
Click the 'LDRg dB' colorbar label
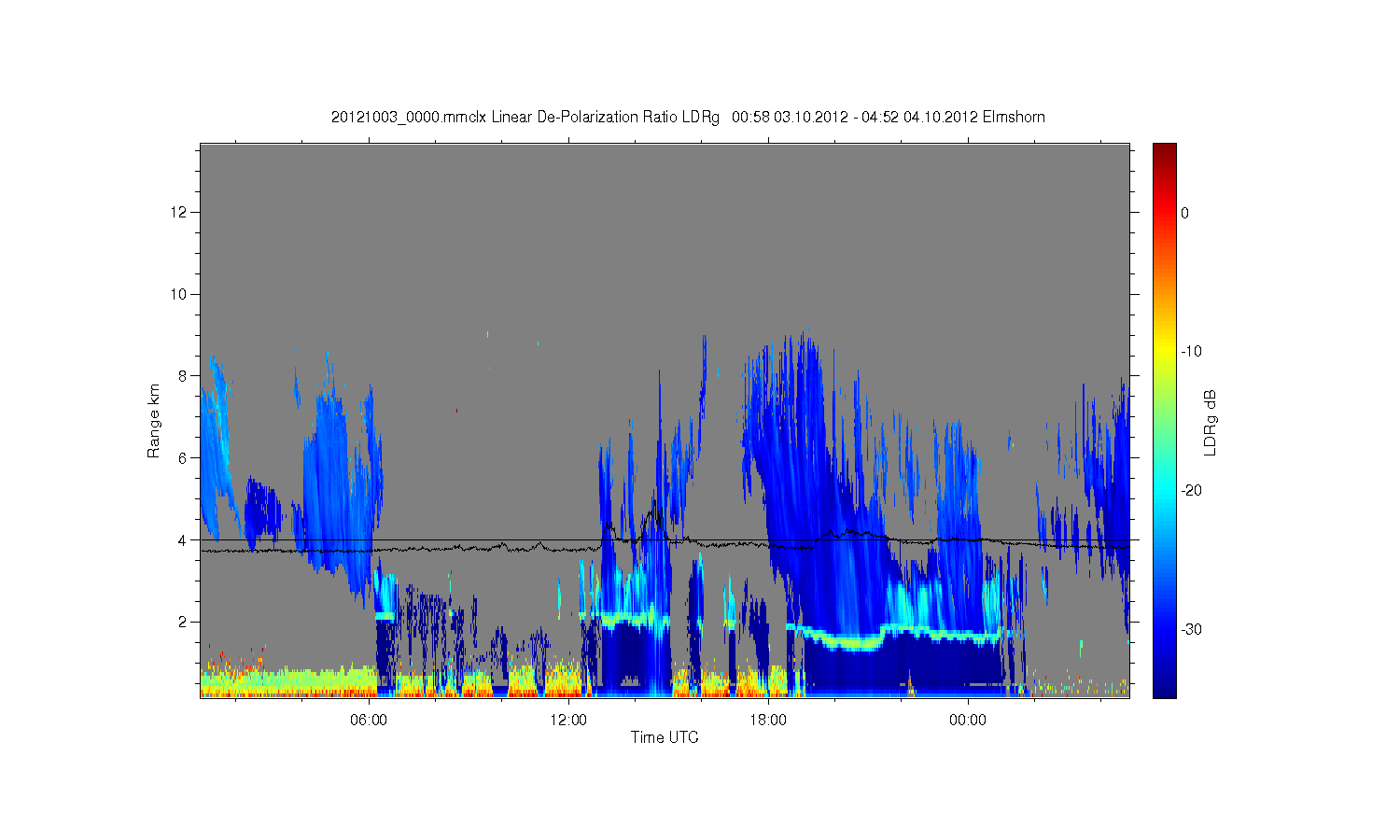point(1211,423)
